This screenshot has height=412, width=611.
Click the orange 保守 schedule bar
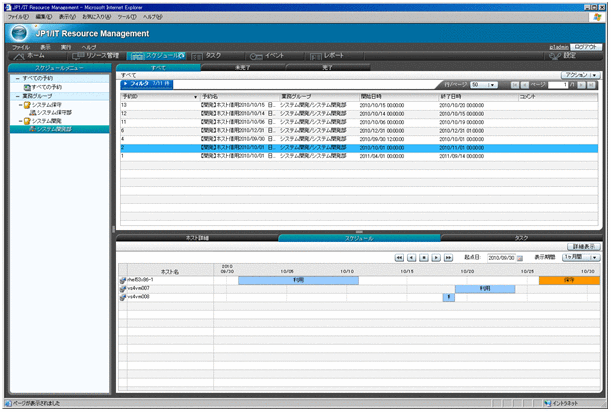coord(569,280)
